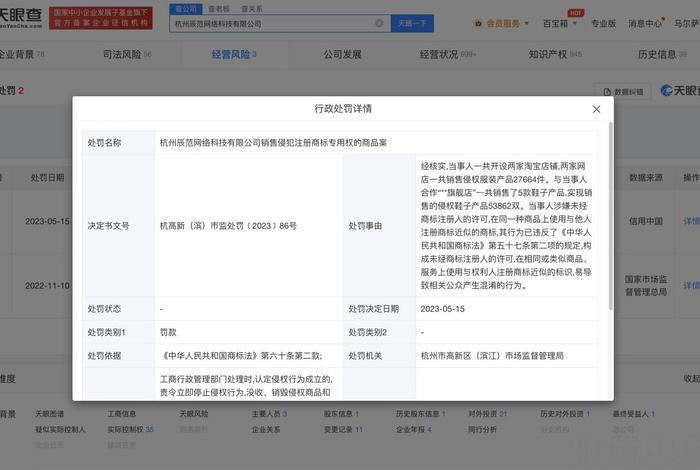Open the 同行分析 link
Screen dimensions: 700x470
482,429
